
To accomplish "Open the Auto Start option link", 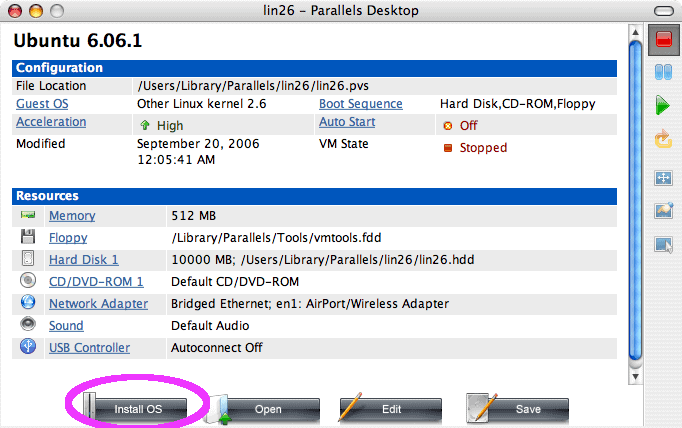I will 347,122.
